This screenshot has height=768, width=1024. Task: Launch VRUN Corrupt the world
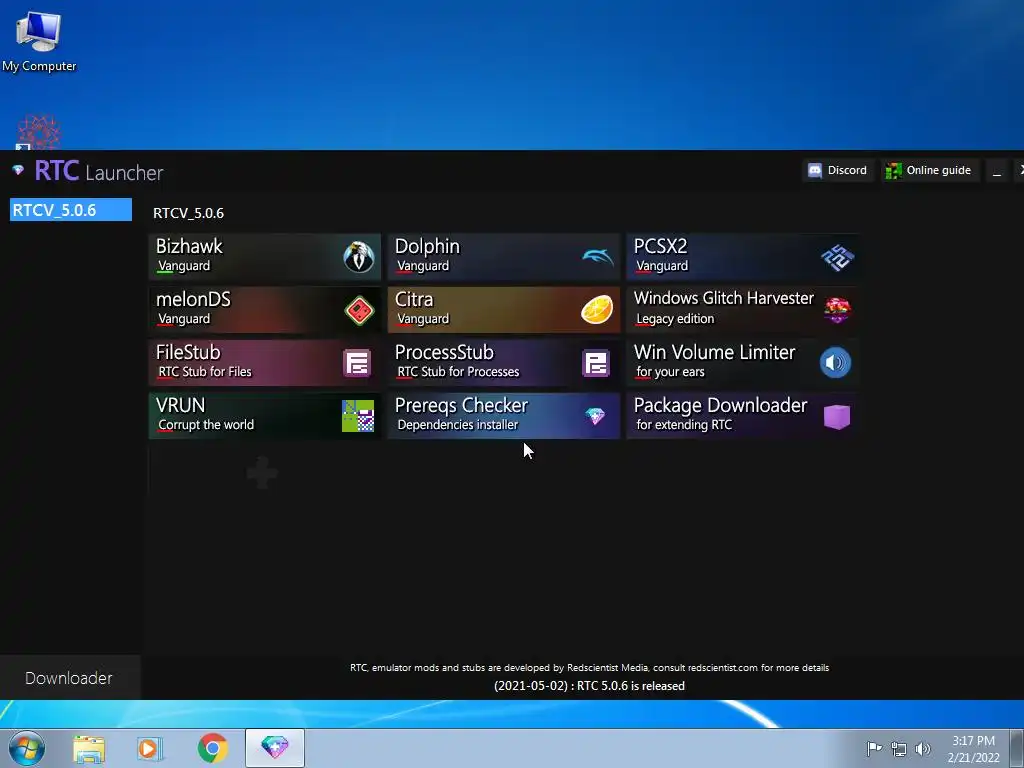coord(264,415)
